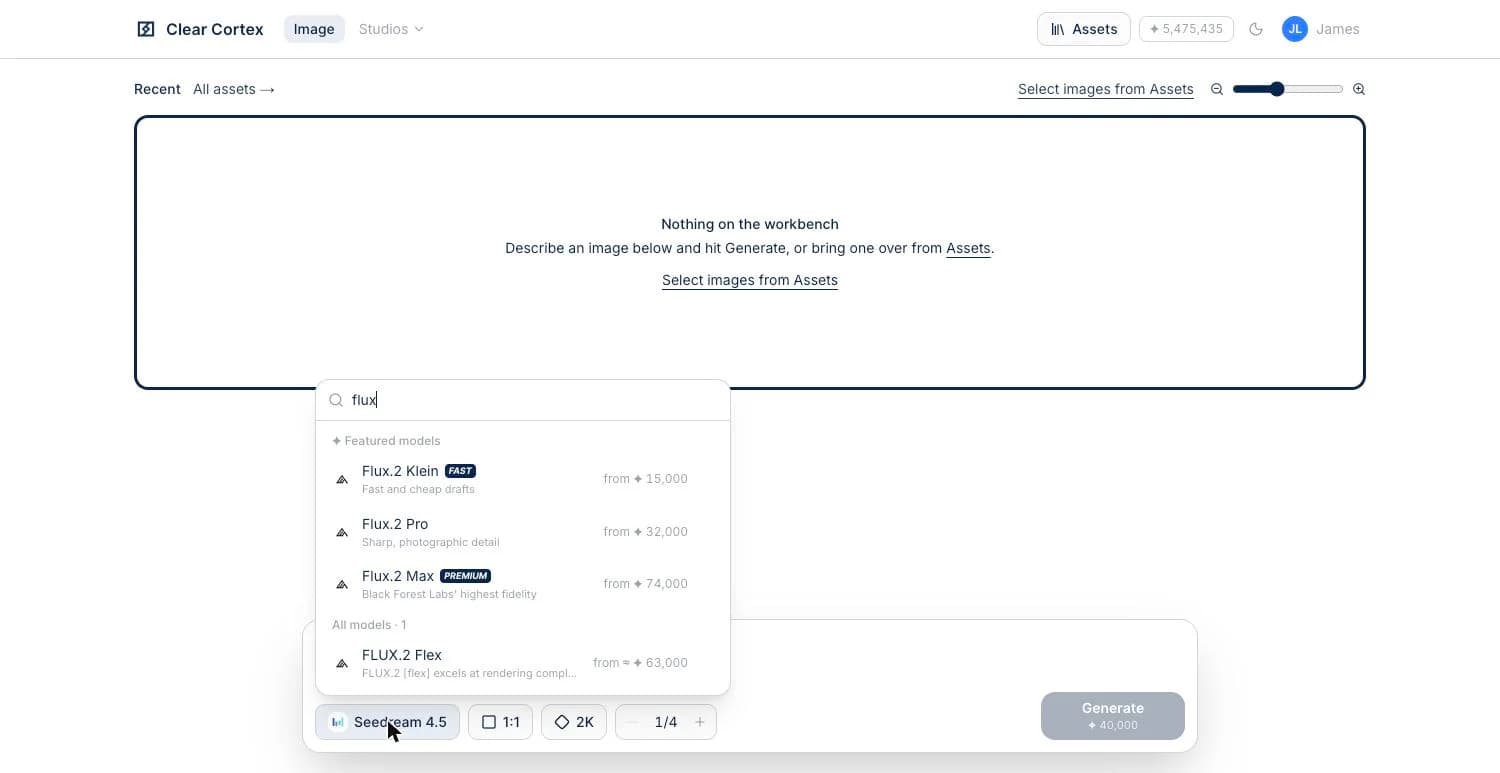Click the zoom out magnifier icon
1500x773 pixels.
[x=1217, y=89]
